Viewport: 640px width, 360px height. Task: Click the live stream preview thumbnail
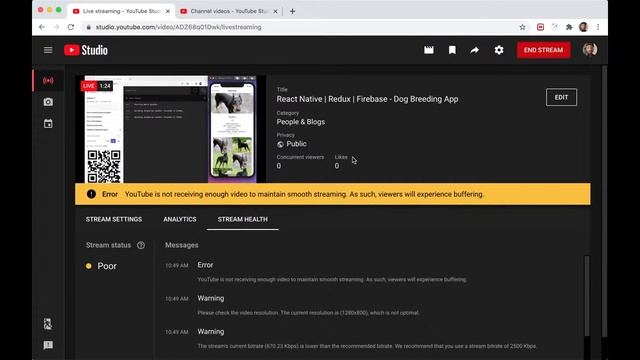click(171, 129)
